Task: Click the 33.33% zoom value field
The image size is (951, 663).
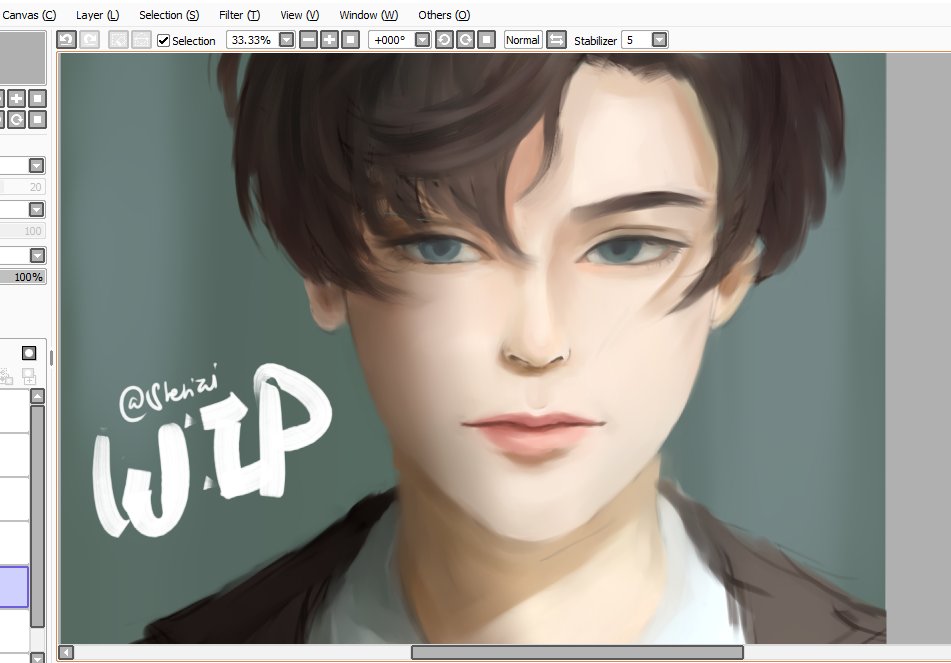Action: [252, 40]
